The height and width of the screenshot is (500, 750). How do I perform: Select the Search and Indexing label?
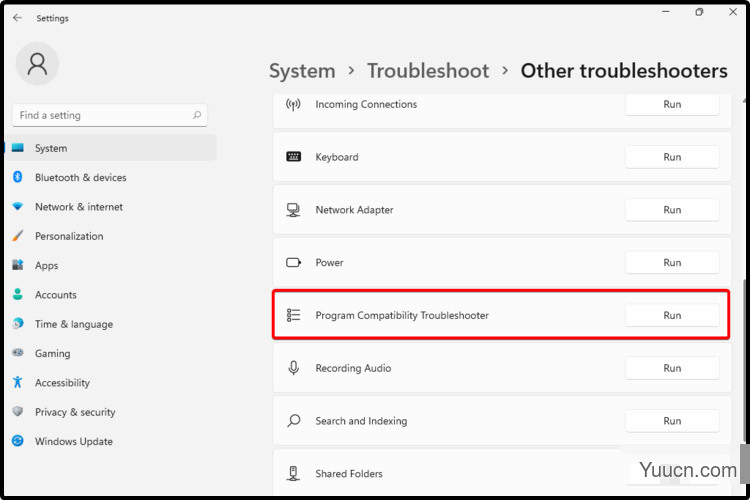click(361, 421)
